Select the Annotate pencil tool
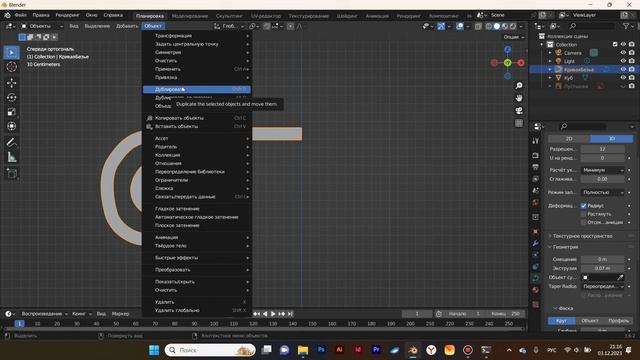The image size is (640, 360). point(11,142)
